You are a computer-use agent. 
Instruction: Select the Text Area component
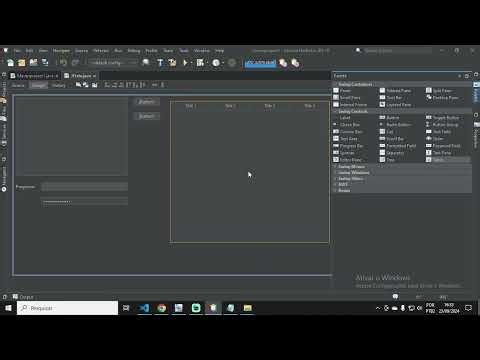click(346, 139)
